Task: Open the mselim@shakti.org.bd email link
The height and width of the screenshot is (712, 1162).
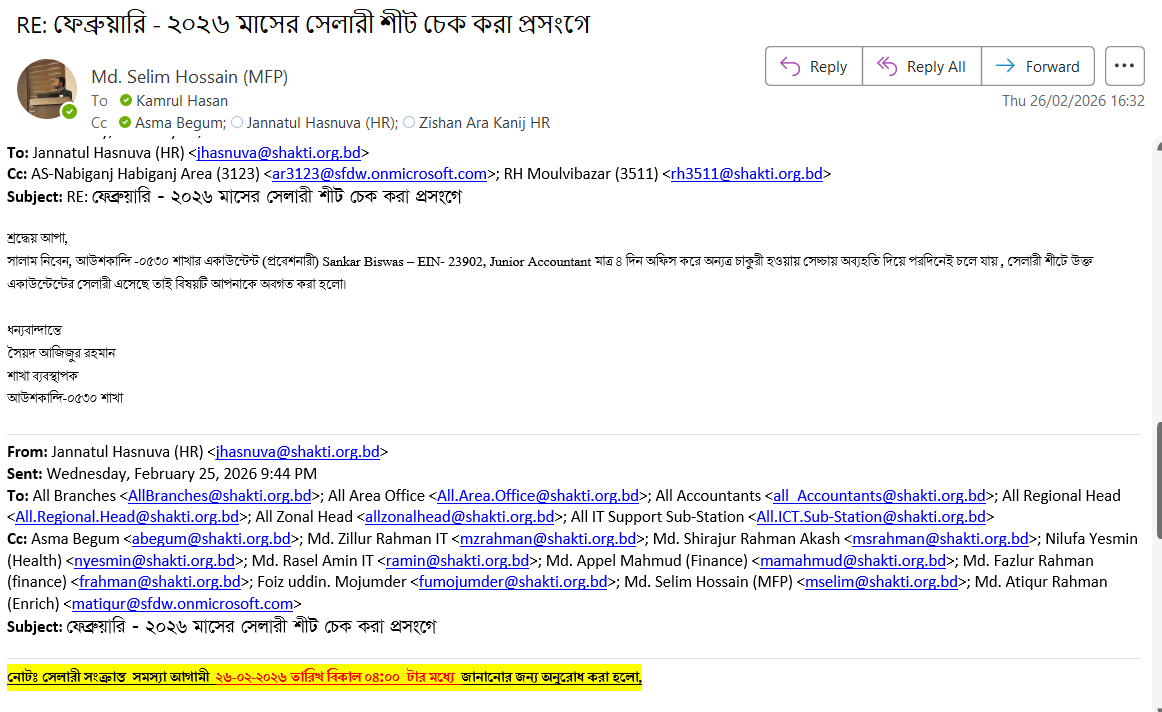Action: tap(881, 582)
